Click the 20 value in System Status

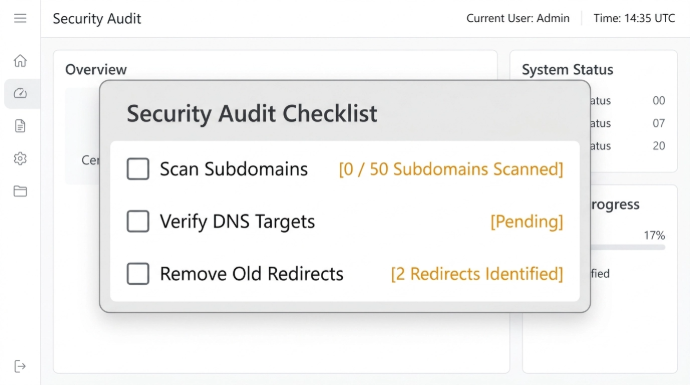659,146
